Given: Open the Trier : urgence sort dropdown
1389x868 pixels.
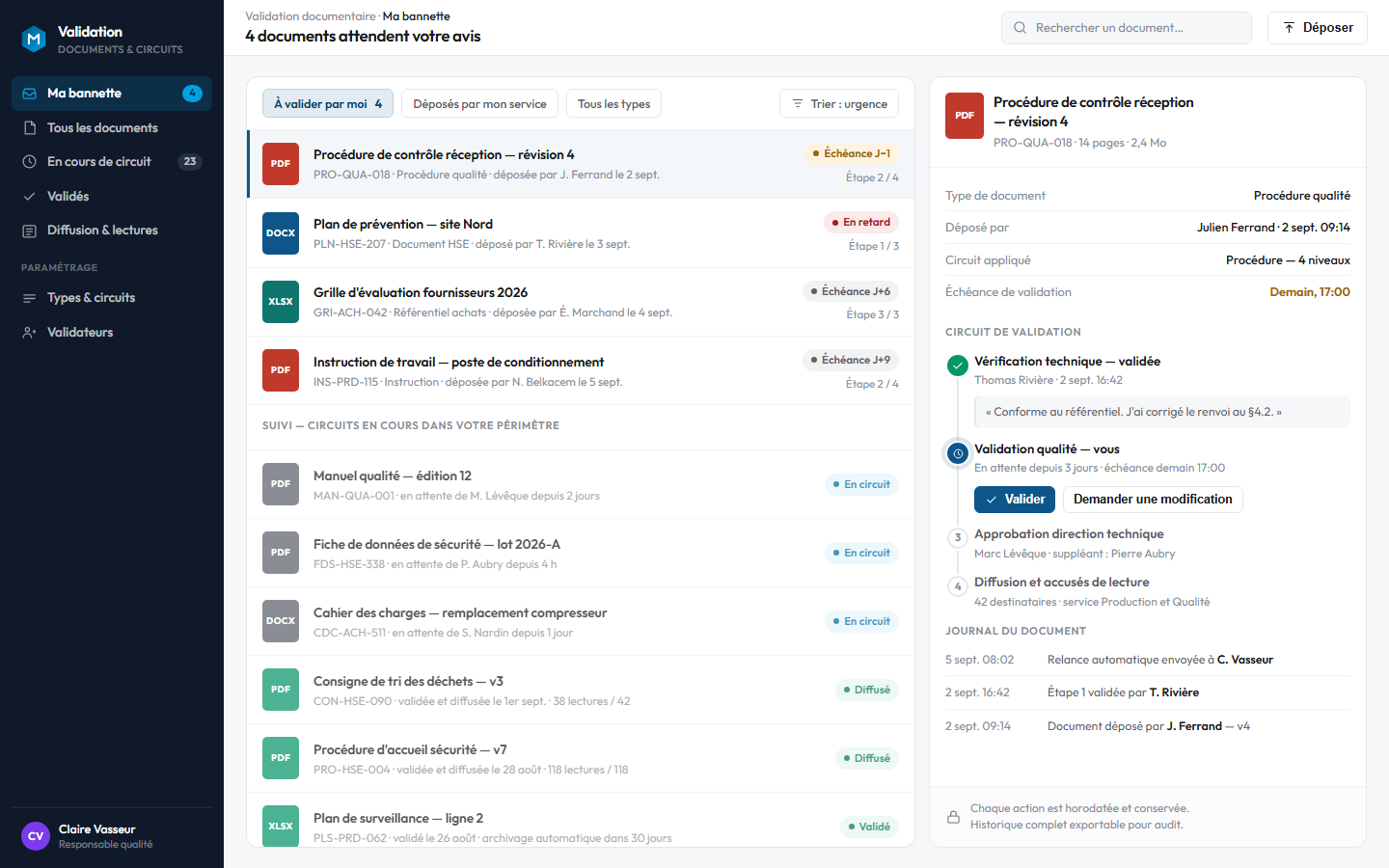Looking at the screenshot, I should (x=839, y=104).
